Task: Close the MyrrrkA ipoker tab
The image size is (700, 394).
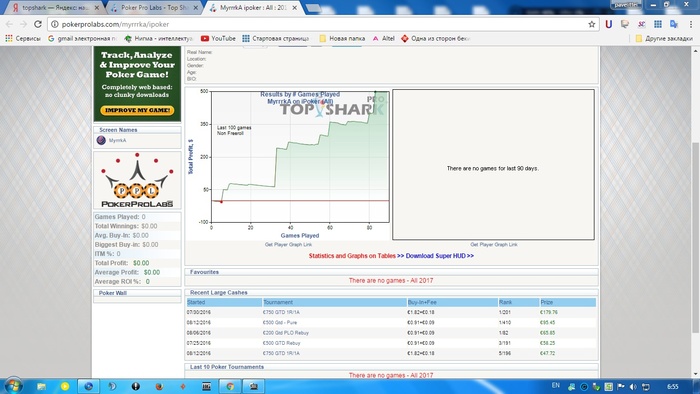Action: pyautogui.click(x=295, y=8)
